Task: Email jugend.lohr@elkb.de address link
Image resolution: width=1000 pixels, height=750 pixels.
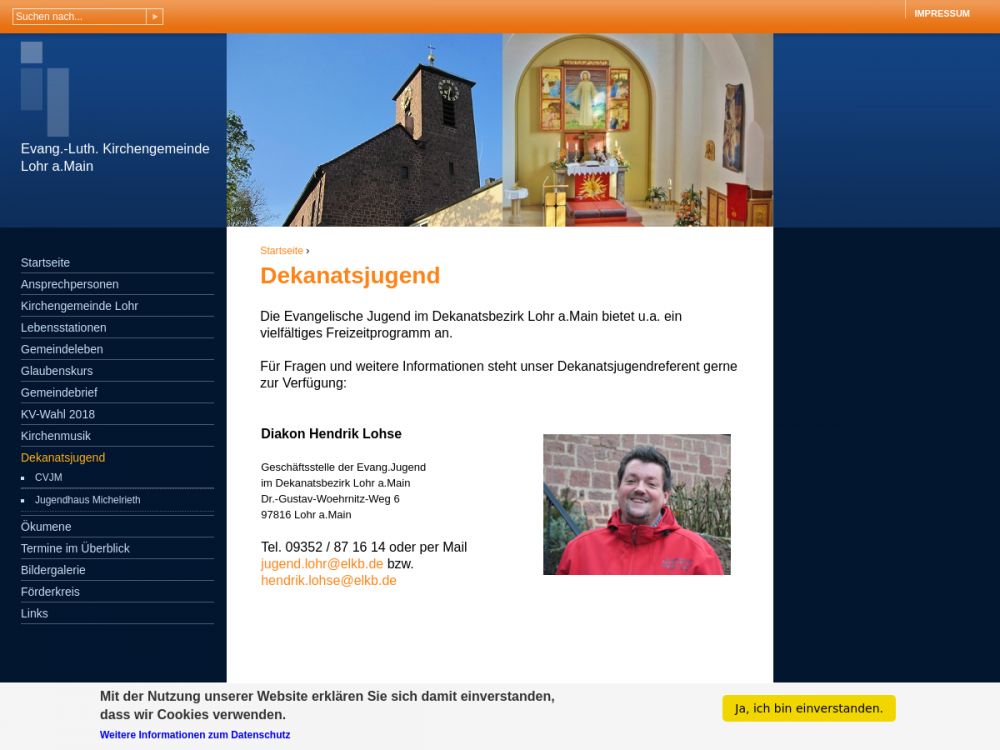Action: 322,564
